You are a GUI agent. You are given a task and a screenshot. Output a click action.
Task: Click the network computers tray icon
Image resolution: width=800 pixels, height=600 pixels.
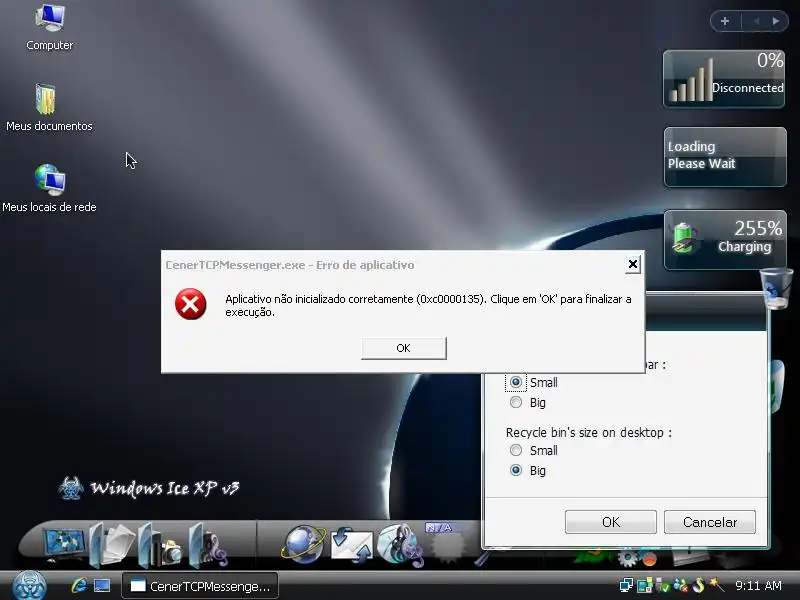coord(626,586)
